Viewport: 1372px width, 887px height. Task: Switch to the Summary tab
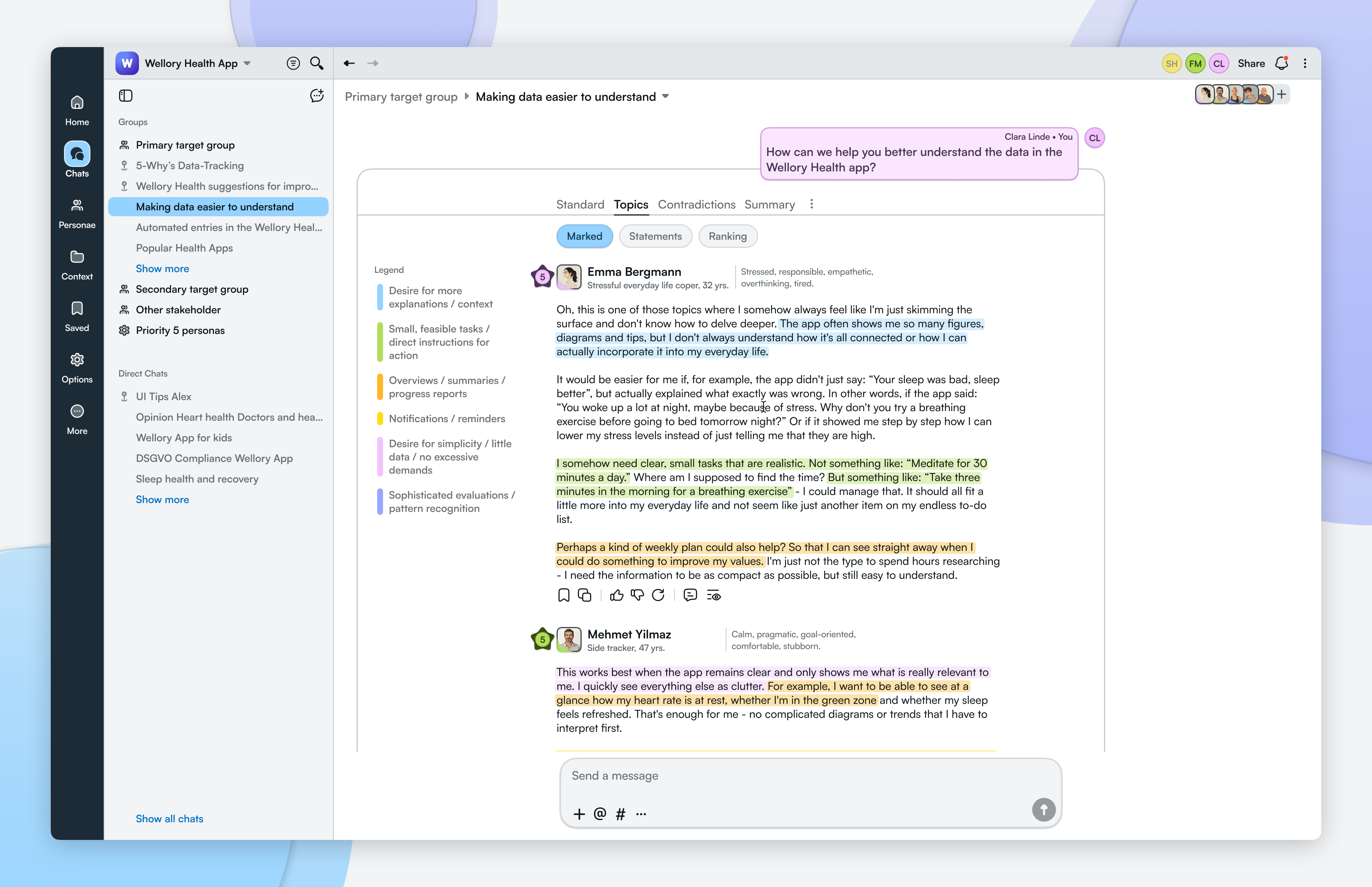click(x=770, y=204)
